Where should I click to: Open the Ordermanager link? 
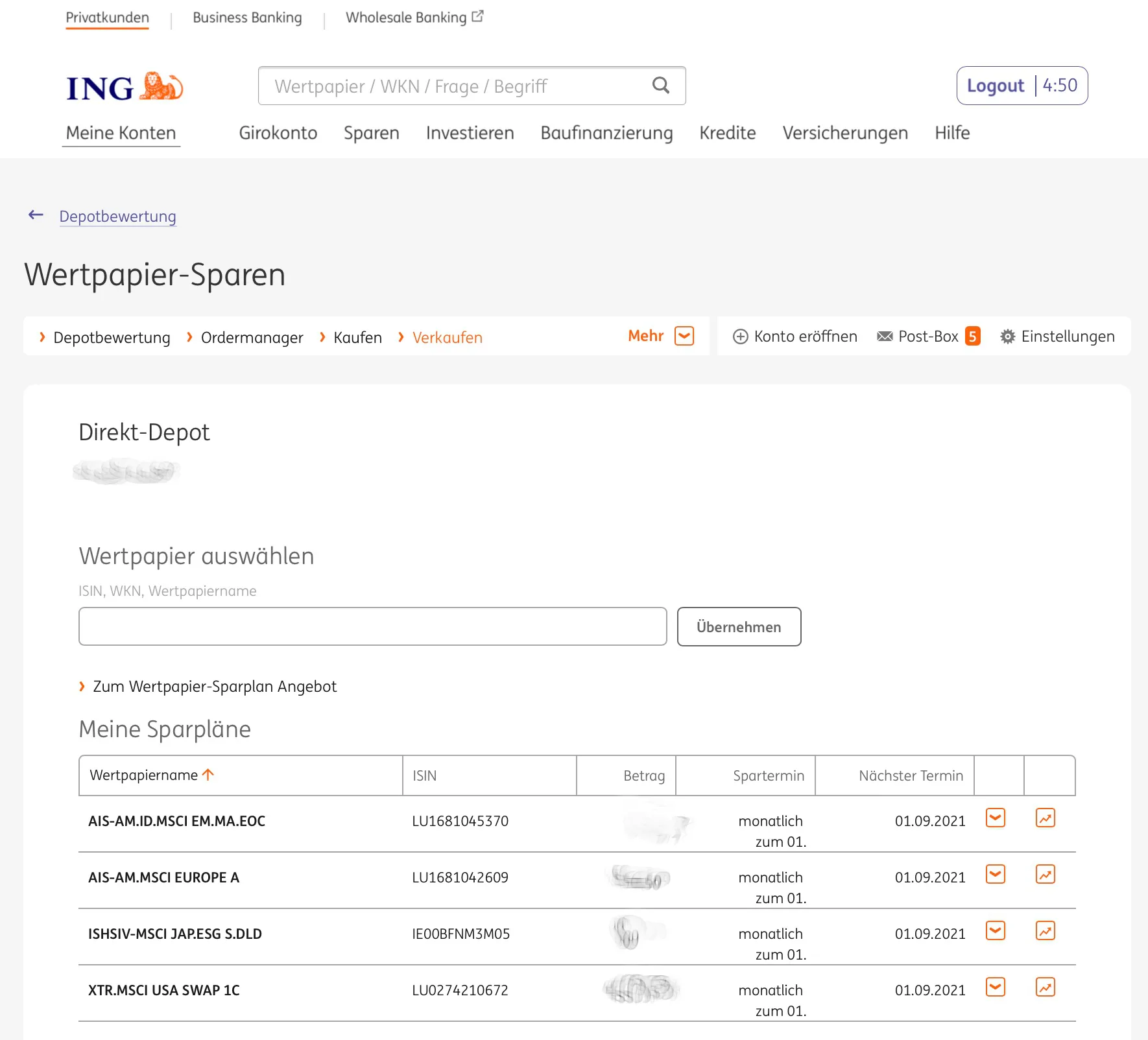coord(252,337)
